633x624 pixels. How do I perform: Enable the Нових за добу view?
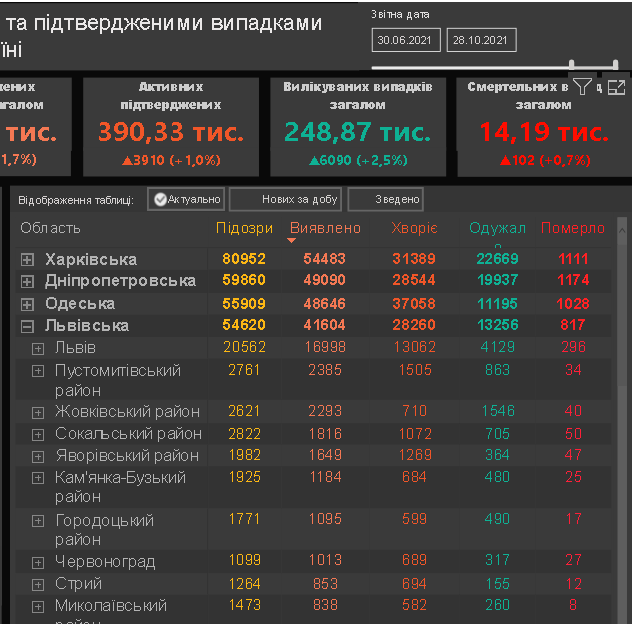(x=285, y=200)
